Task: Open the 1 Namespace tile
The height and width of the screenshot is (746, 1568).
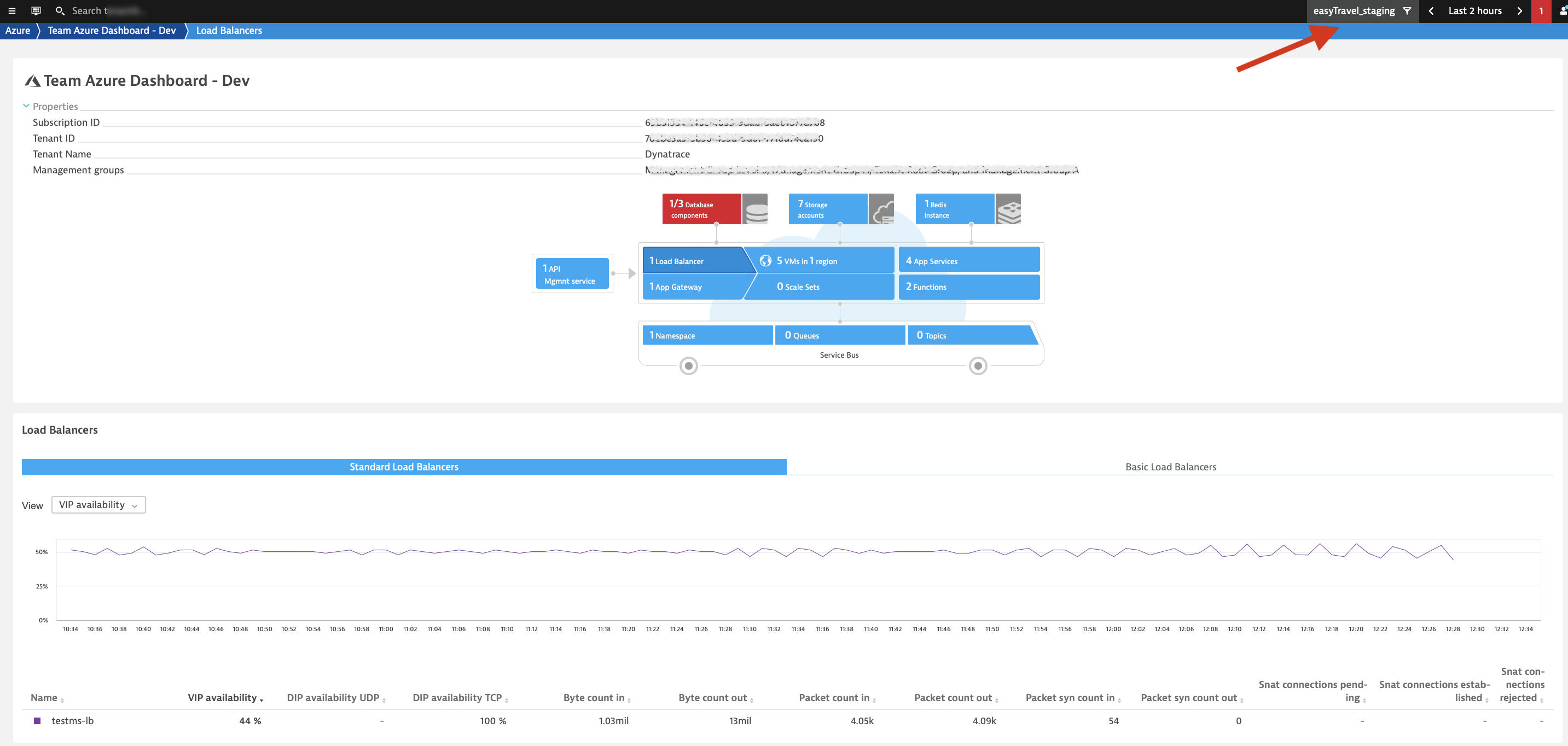Action: [x=707, y=335]
